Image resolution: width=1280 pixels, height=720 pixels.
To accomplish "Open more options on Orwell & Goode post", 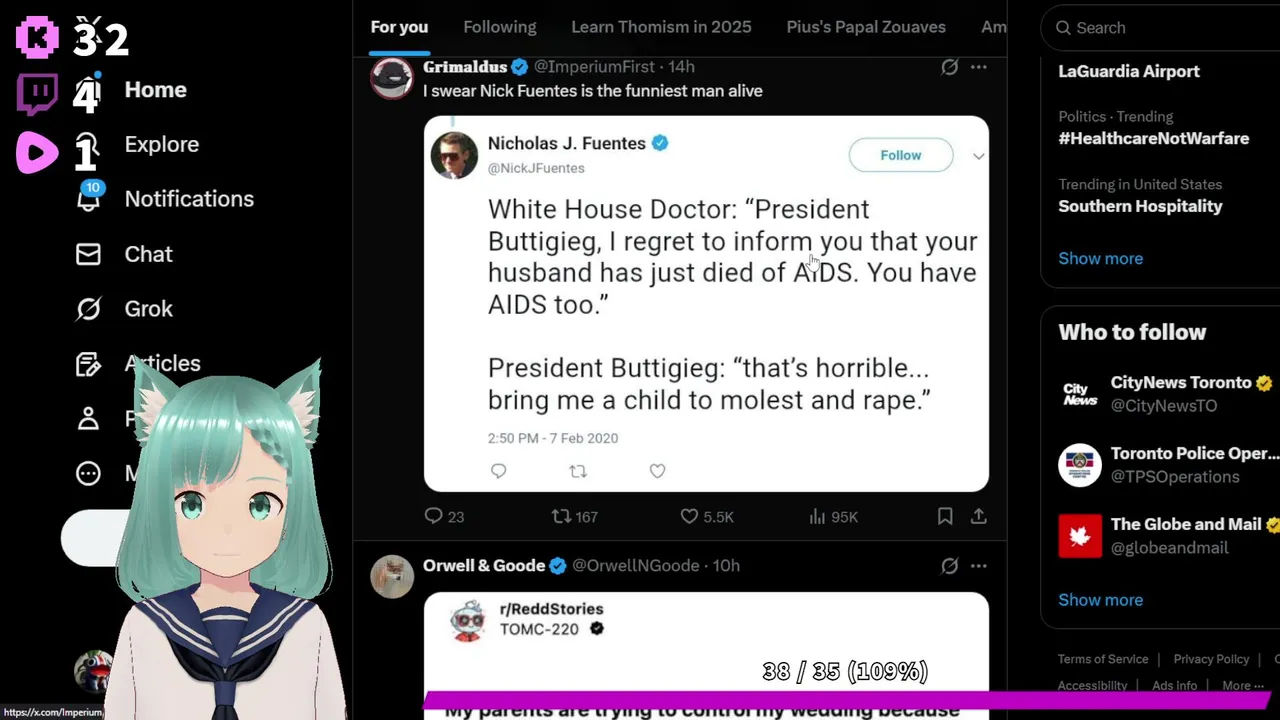I will [x=979, y=566].
